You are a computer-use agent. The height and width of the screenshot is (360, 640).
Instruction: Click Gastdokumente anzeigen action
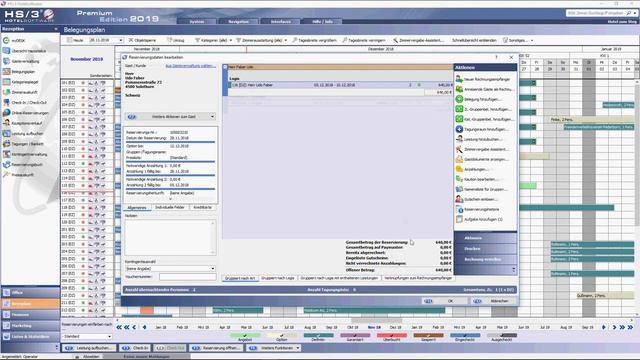486,159
